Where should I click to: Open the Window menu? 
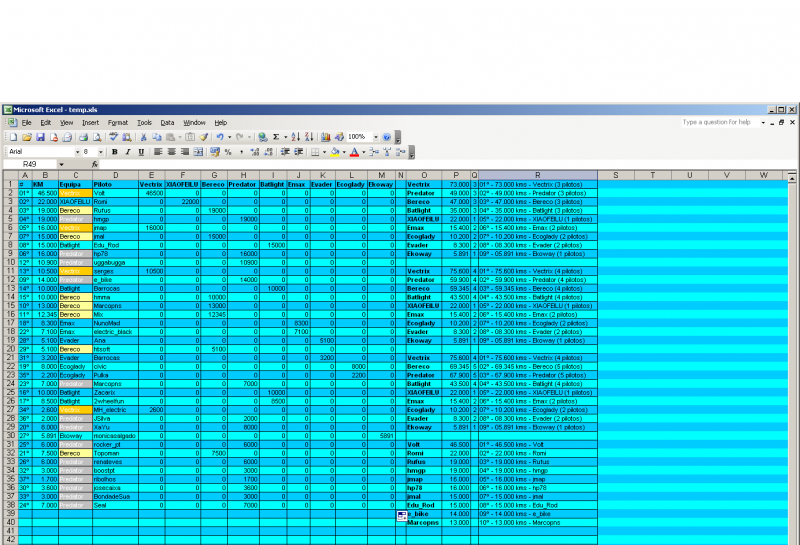(194, 122)
